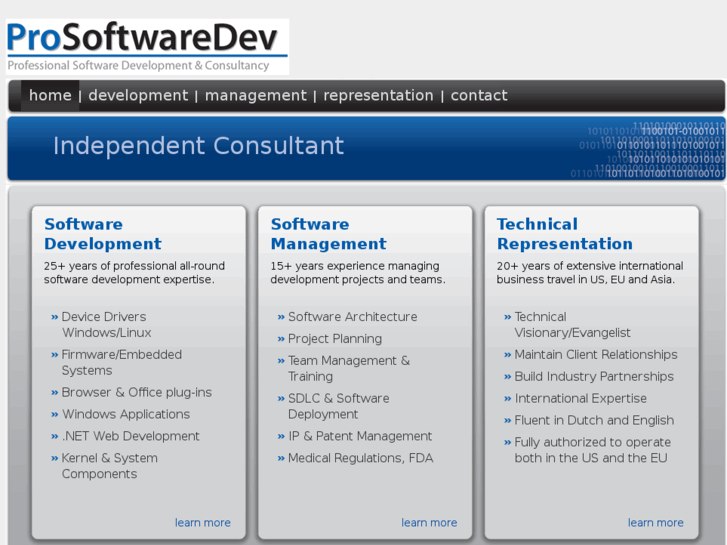Click the bullet arrow beside Windows Applications

coord(55,415)
